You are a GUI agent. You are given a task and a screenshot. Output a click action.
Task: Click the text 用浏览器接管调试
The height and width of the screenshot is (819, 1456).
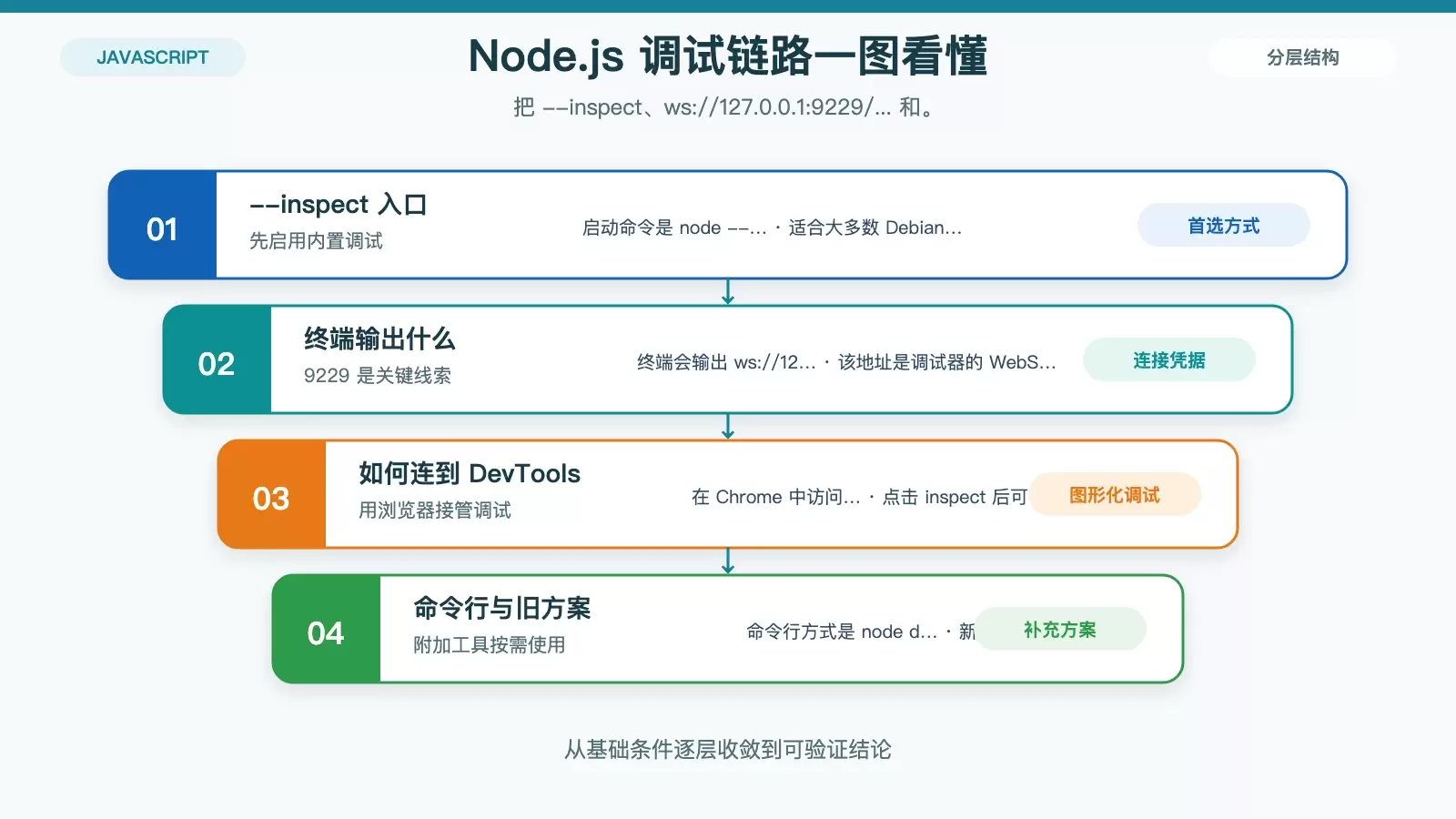[435, 511]
